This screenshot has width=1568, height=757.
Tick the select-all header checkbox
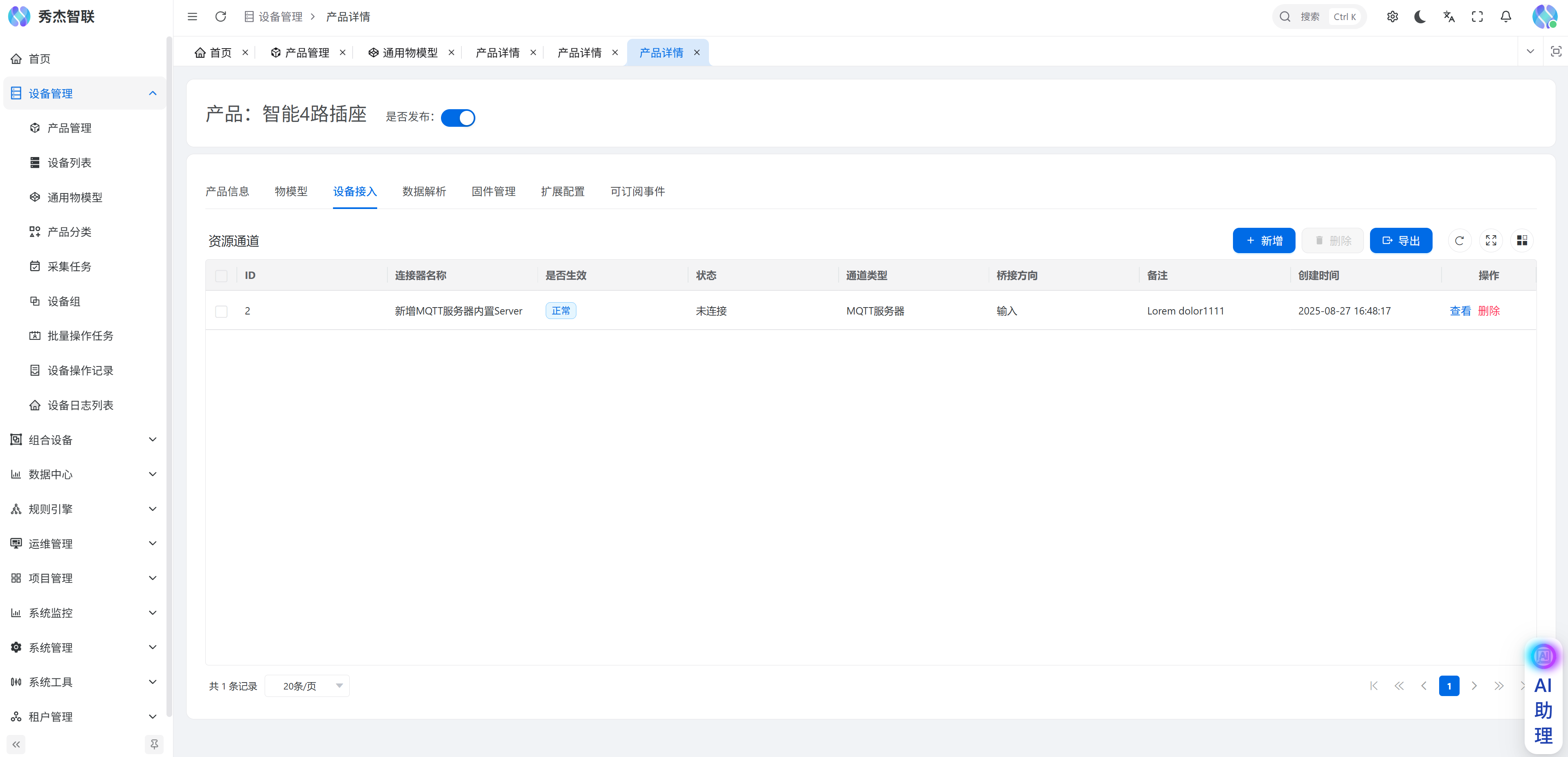point(222,276)
